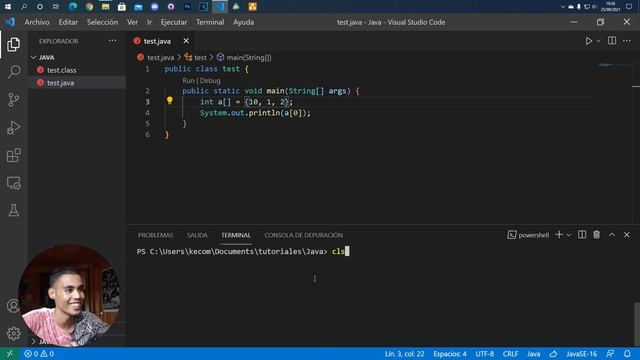Open the Editar menu
The height and width of the screenshot is (360, 640).
pyautogui.click(x=68, y=22)
